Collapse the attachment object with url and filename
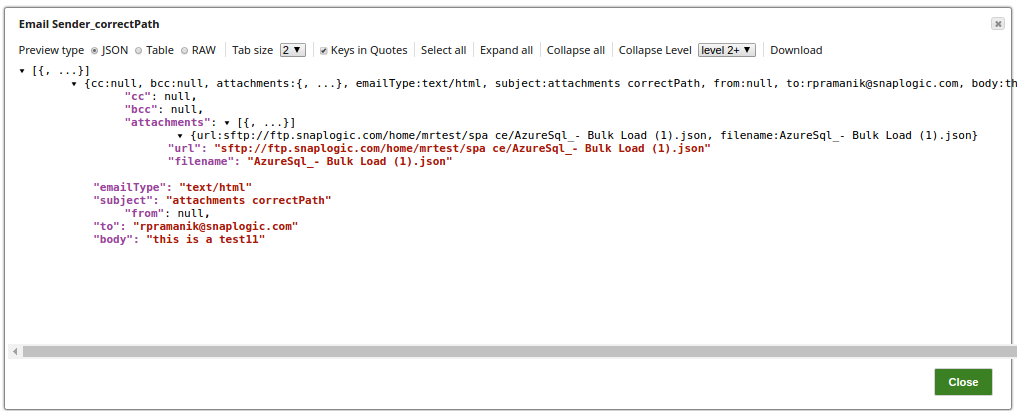 coord(179,135)
